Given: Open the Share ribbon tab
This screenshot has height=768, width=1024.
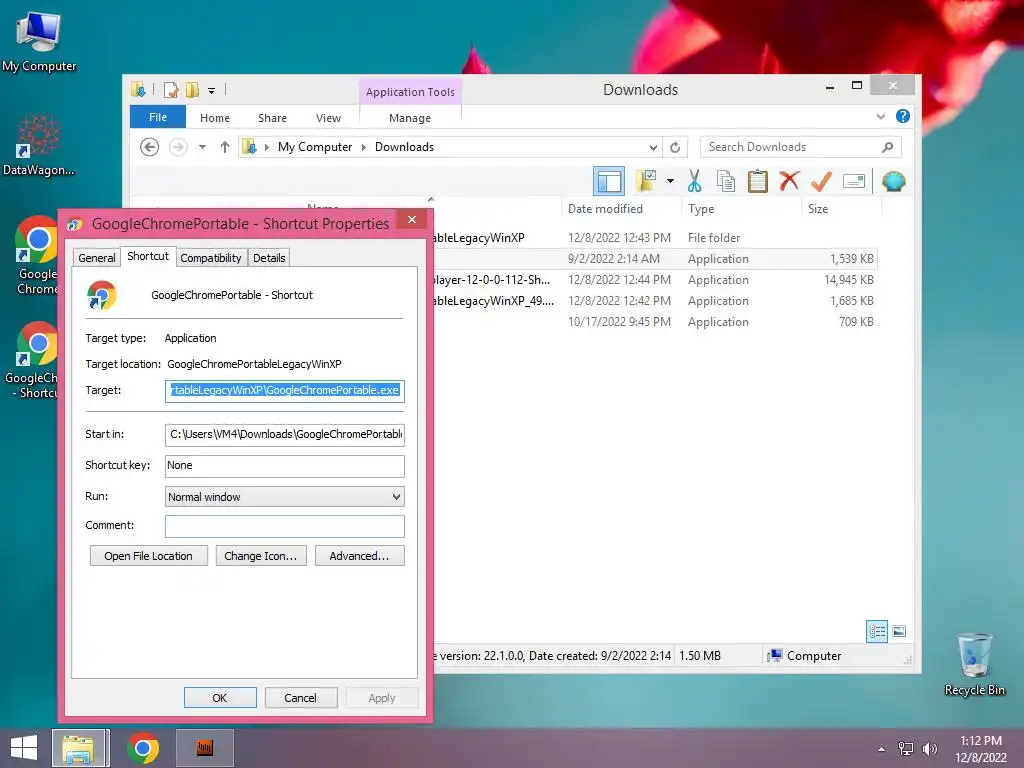Looking at the screenshot, I should point(272,118).
